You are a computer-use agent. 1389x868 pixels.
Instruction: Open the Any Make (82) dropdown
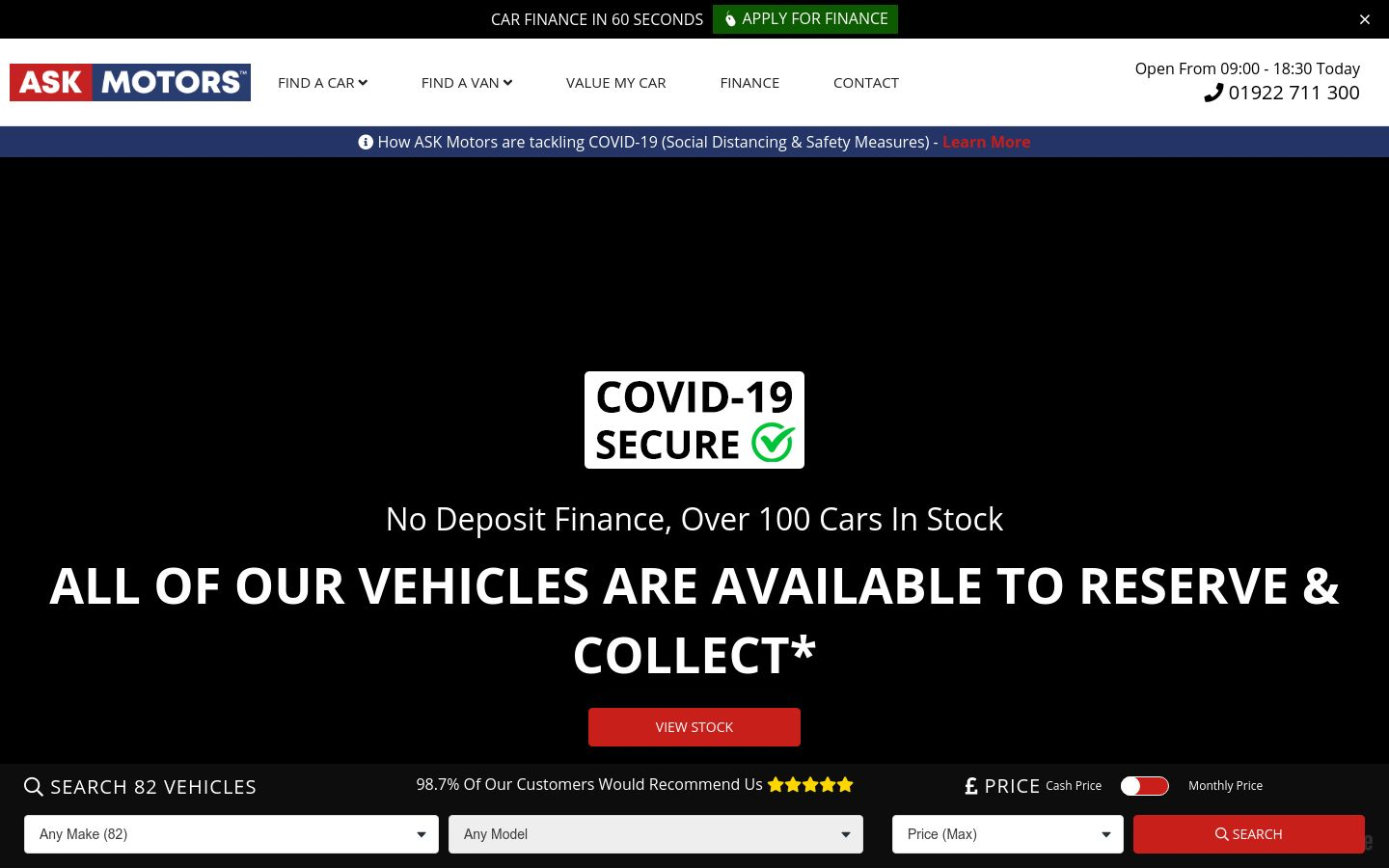[231, 834]
